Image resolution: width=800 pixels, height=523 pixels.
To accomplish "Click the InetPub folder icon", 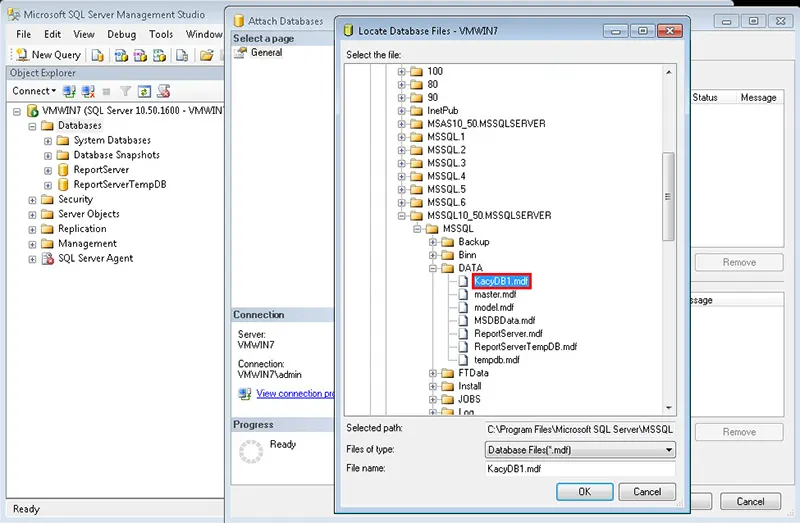I will pyautogui.click(x=416, y=111).
